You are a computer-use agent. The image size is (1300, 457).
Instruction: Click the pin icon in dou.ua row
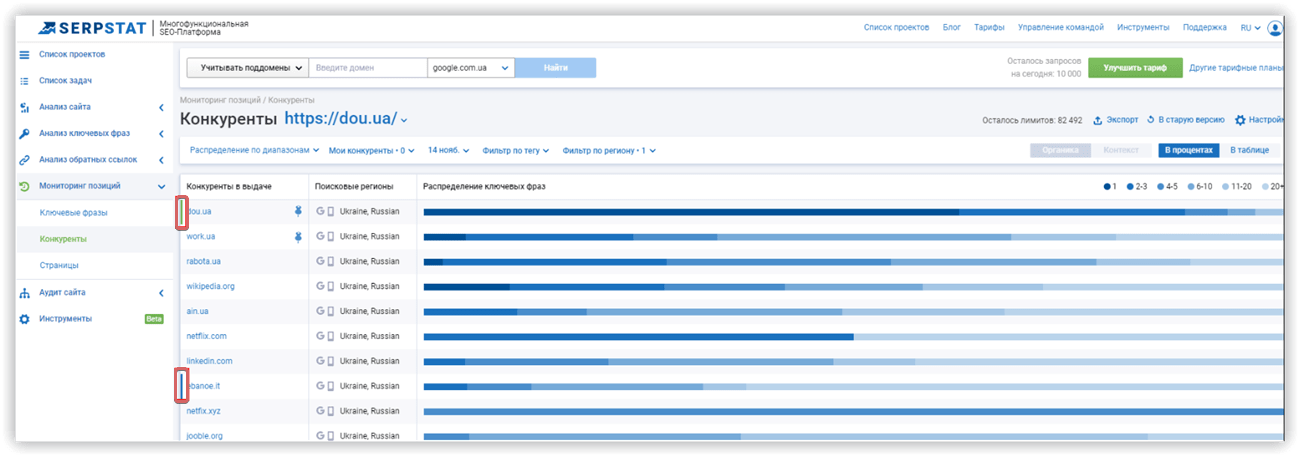297,211
